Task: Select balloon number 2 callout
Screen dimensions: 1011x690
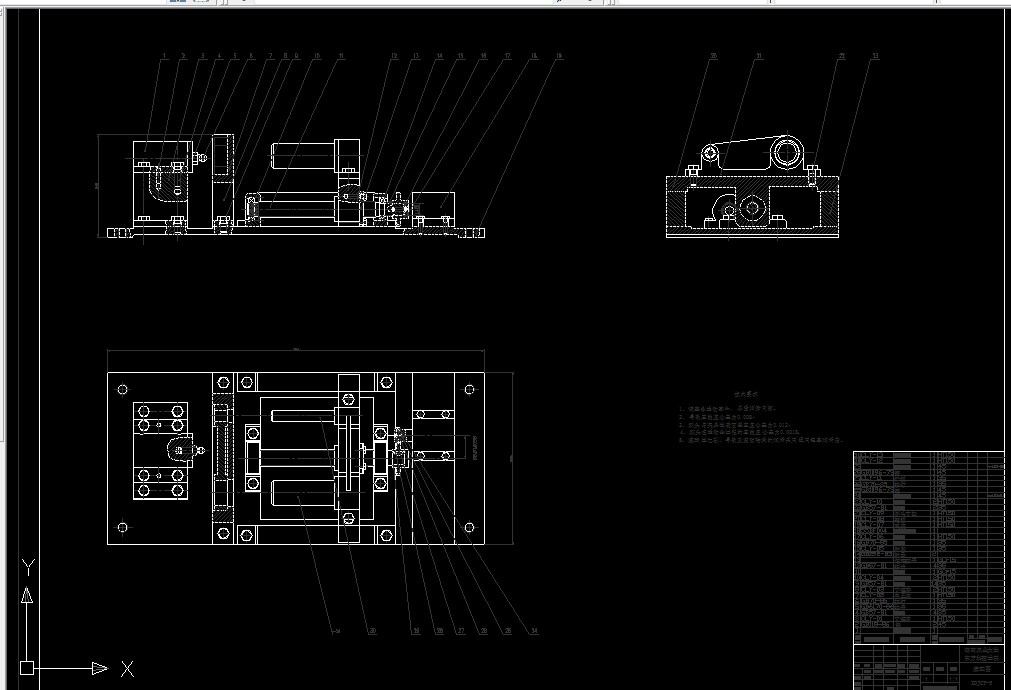Action: point(183,56)
